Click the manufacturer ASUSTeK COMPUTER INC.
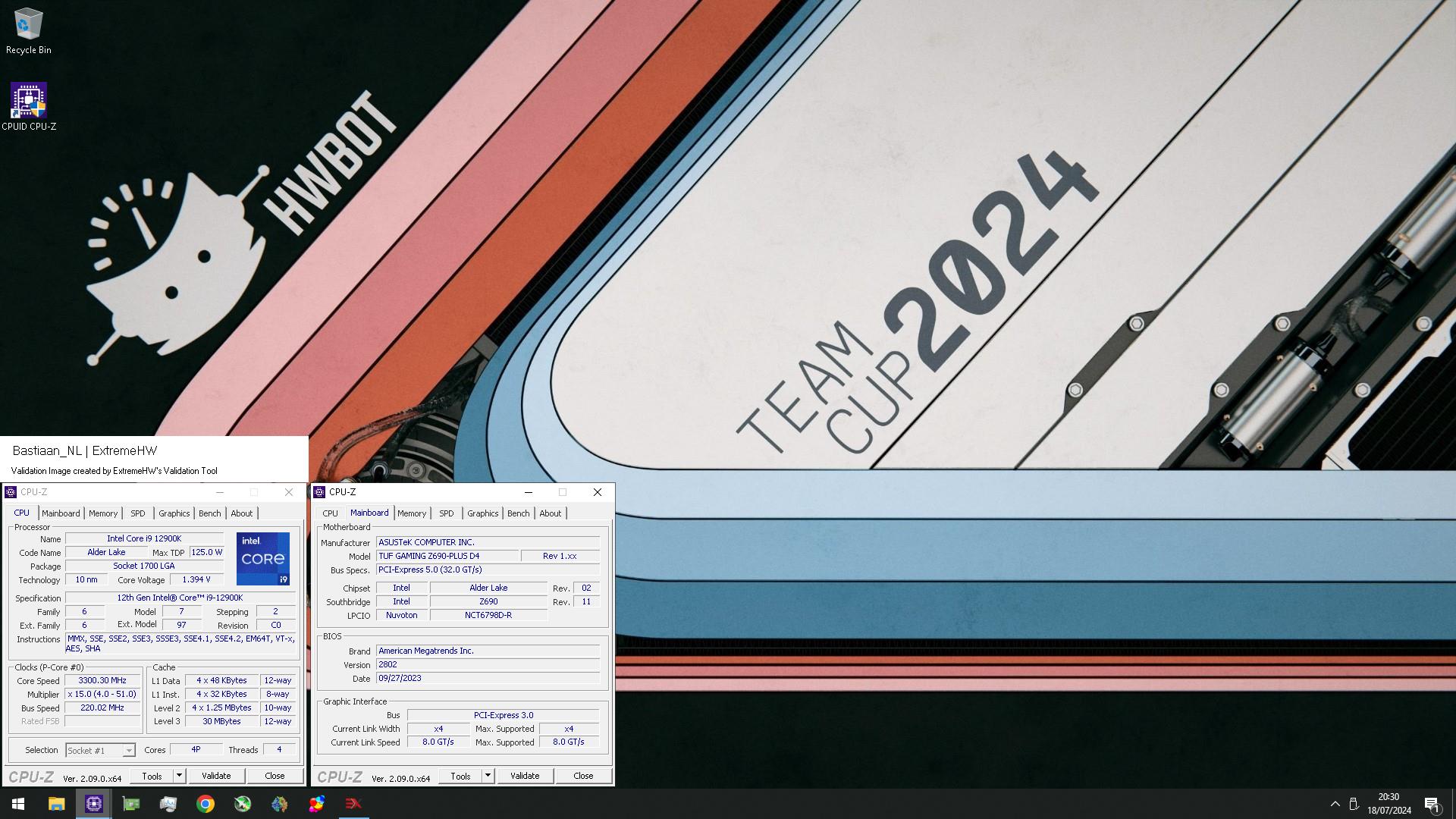 (x=488, y=543)
